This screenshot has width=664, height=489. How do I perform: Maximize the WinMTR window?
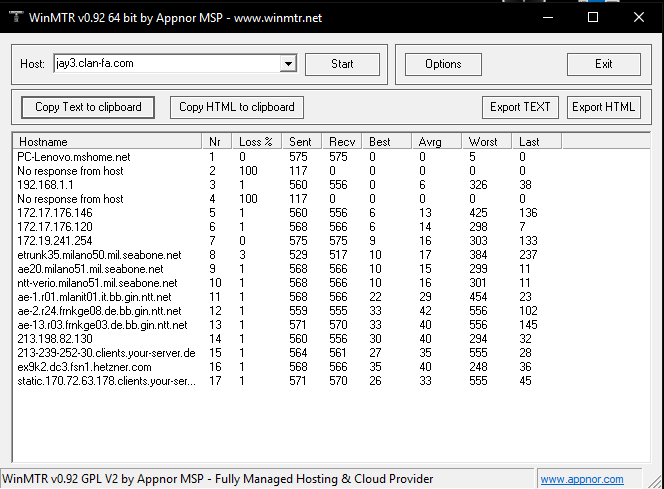tap(593, 17)
